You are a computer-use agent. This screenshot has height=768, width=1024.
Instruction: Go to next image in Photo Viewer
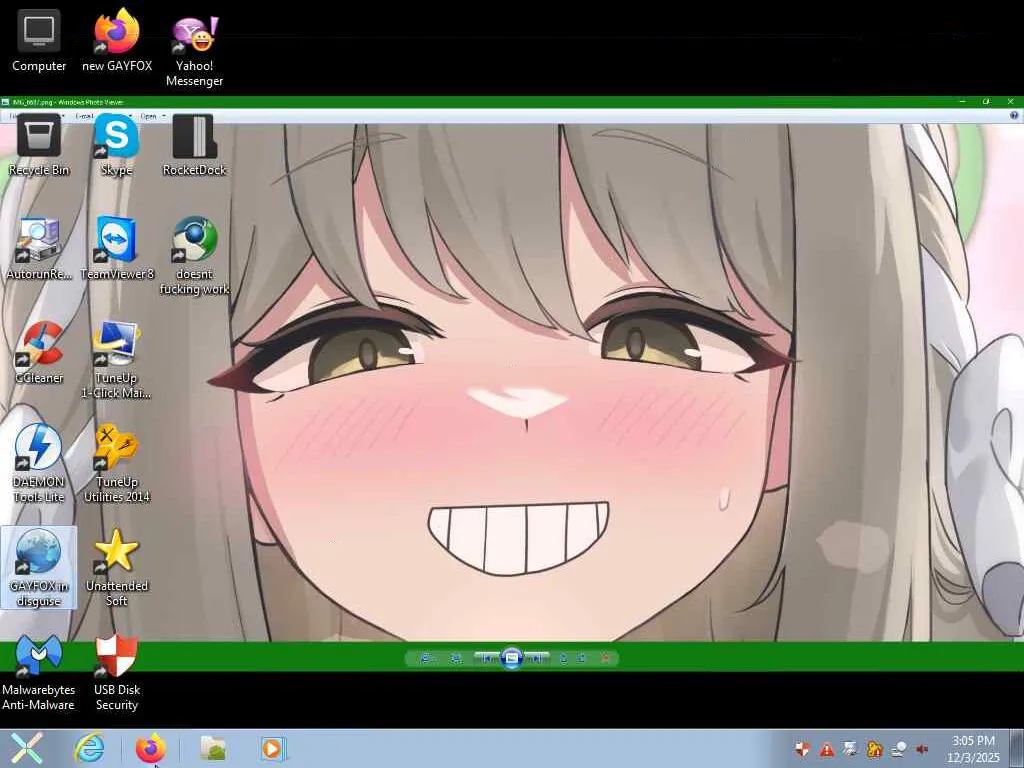[x=536, y=658]
